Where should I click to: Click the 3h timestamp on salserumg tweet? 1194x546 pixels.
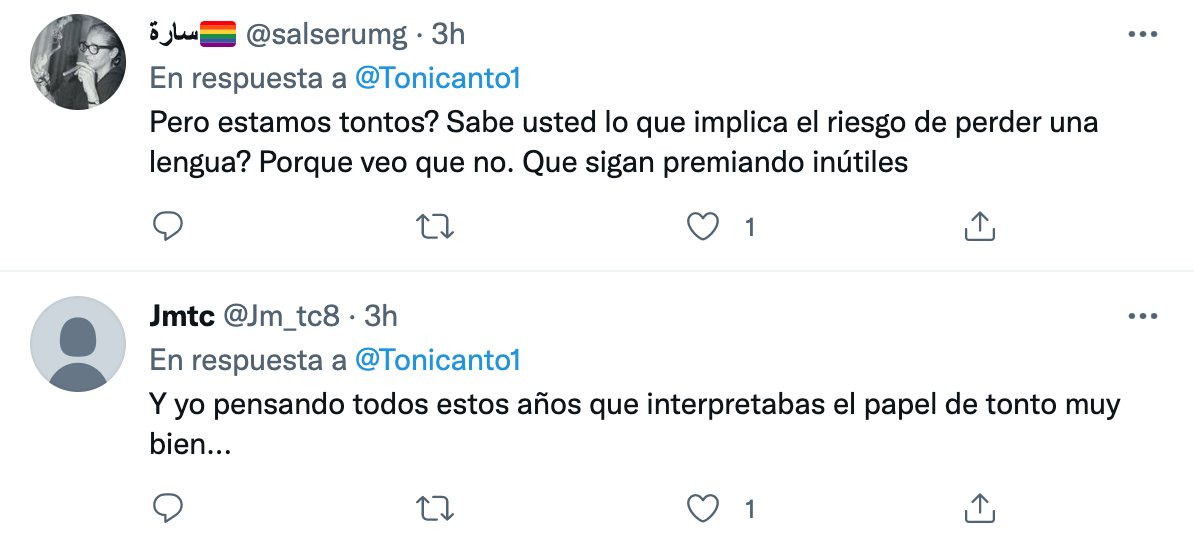point(448,35)
